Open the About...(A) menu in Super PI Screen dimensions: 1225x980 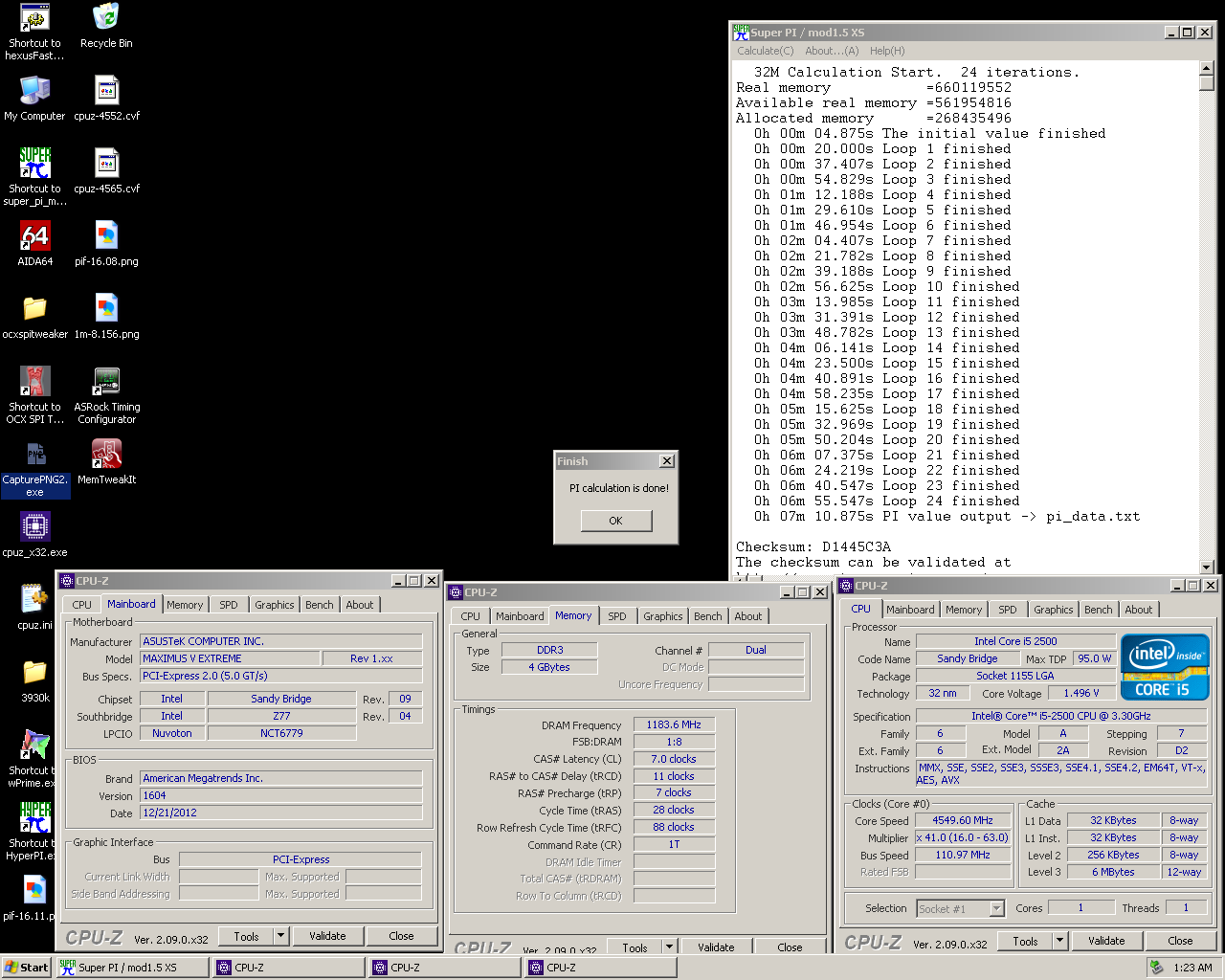pos(832,51)
